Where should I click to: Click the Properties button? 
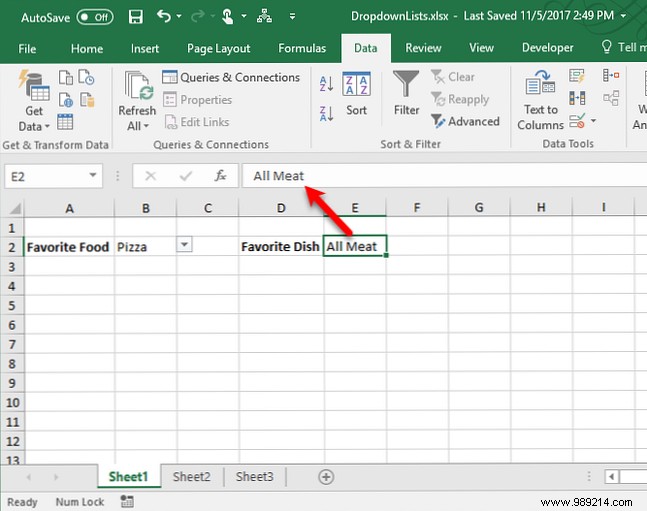coord(198,100)
